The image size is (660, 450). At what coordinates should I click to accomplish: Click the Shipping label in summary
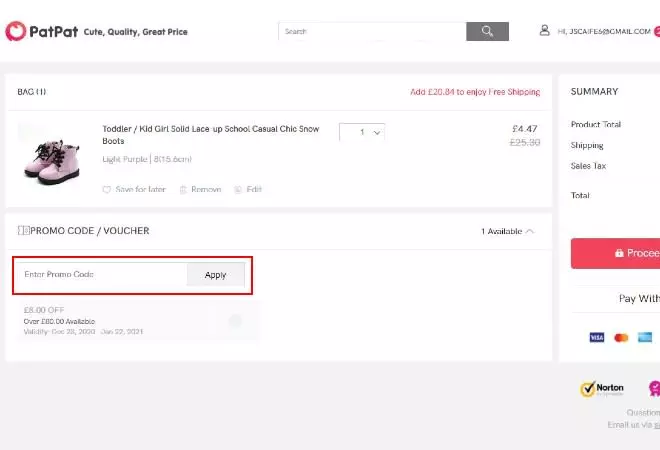[587, 145]
